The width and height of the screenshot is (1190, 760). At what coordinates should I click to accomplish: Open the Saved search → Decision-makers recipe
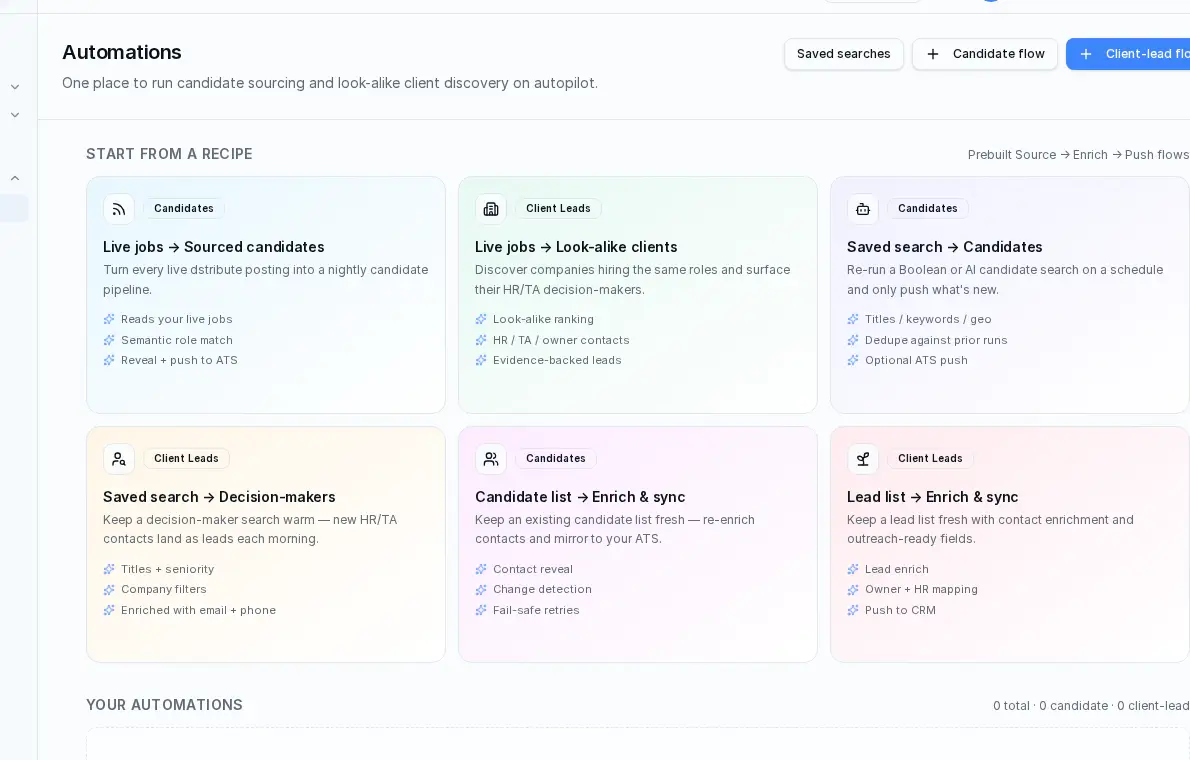[x=266, y=544]
